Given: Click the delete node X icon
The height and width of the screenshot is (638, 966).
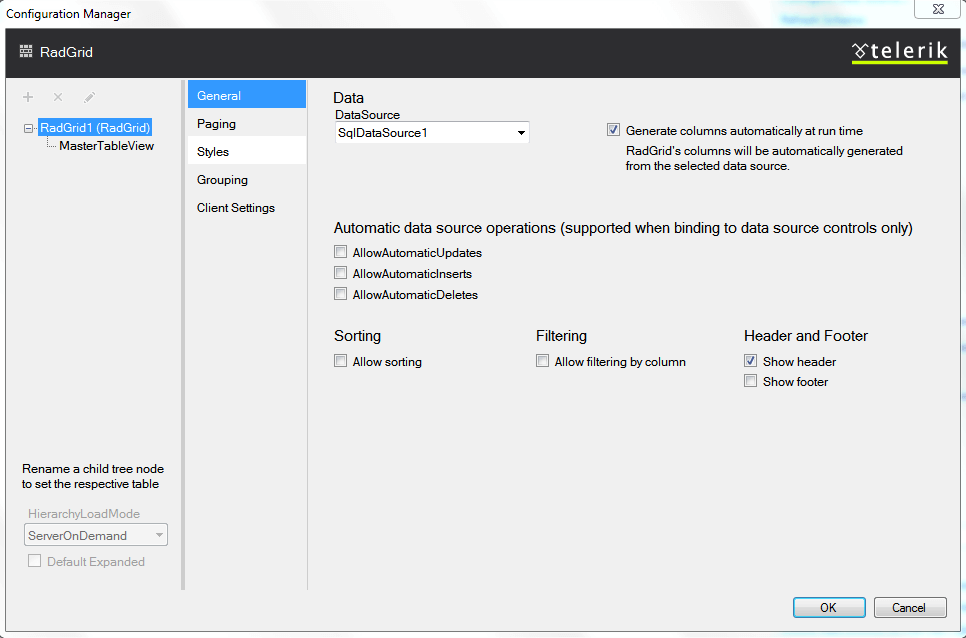Looking at the screenshot, I should coord(58,97).
